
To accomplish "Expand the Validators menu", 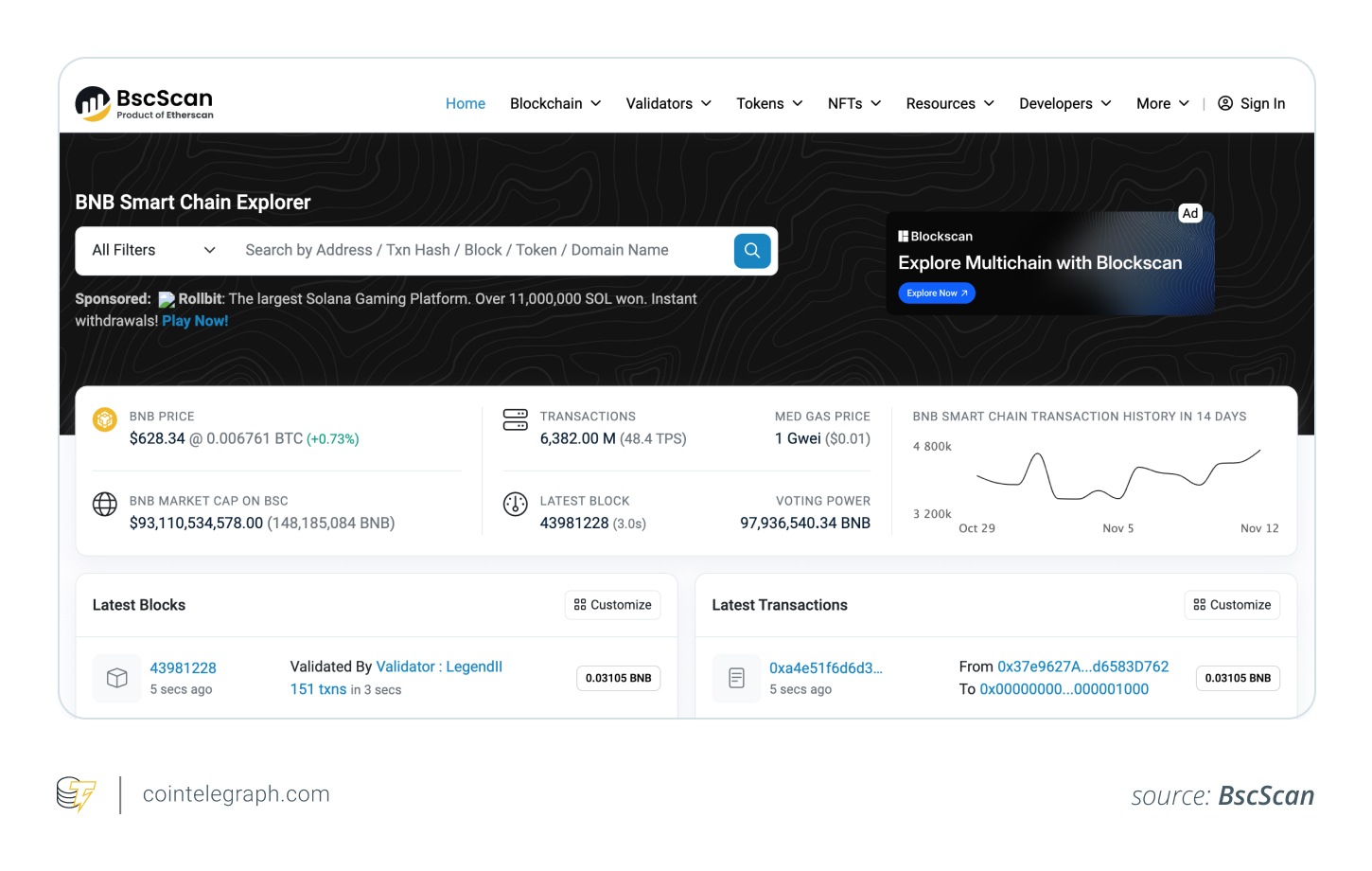I will coord(669,103).
